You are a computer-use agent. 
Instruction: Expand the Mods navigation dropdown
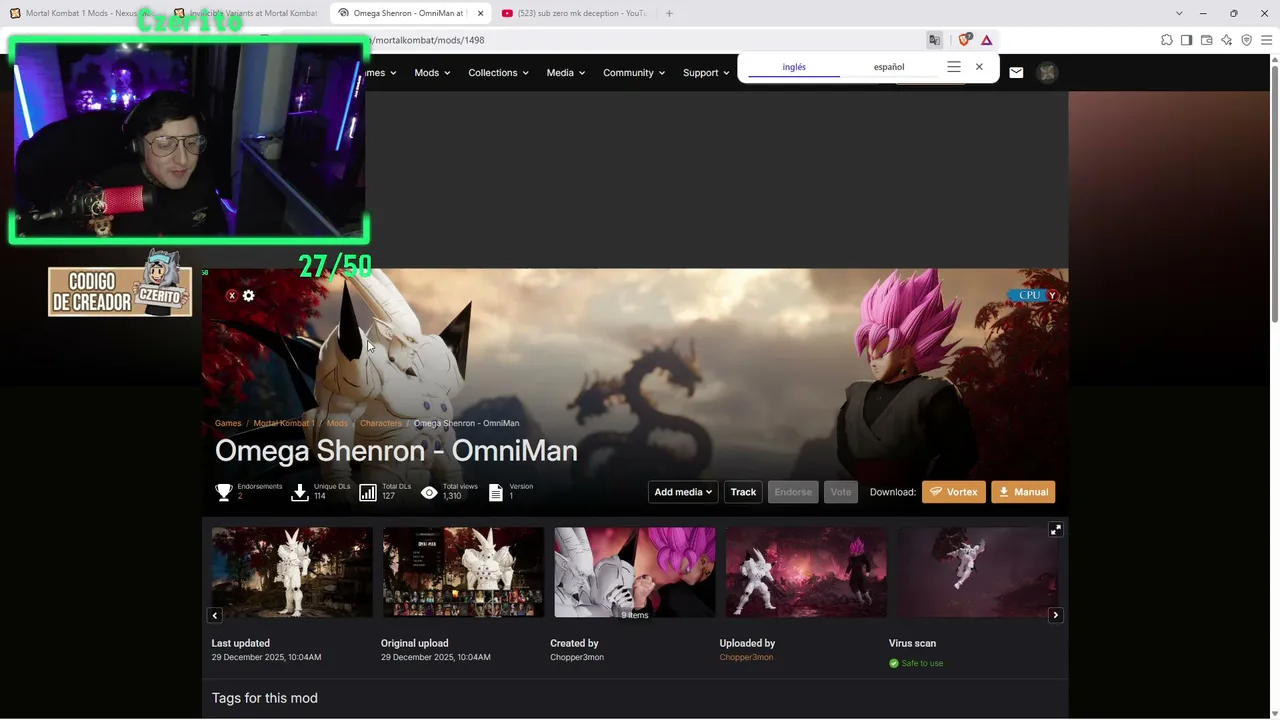coord(432,73)
